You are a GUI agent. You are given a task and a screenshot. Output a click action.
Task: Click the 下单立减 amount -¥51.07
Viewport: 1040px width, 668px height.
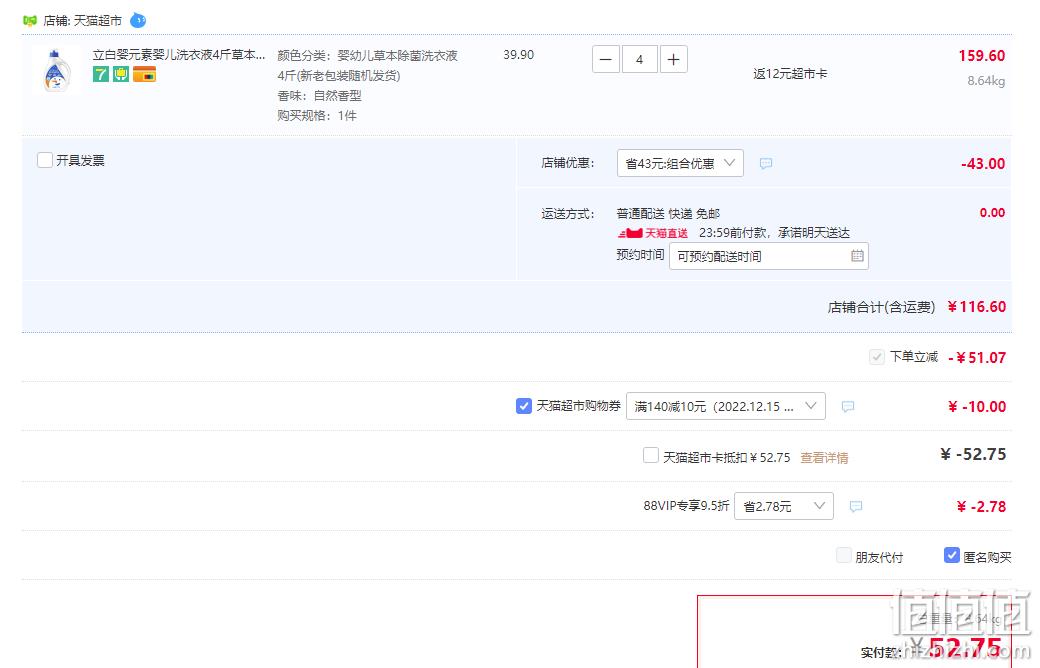tap(977, 358)
